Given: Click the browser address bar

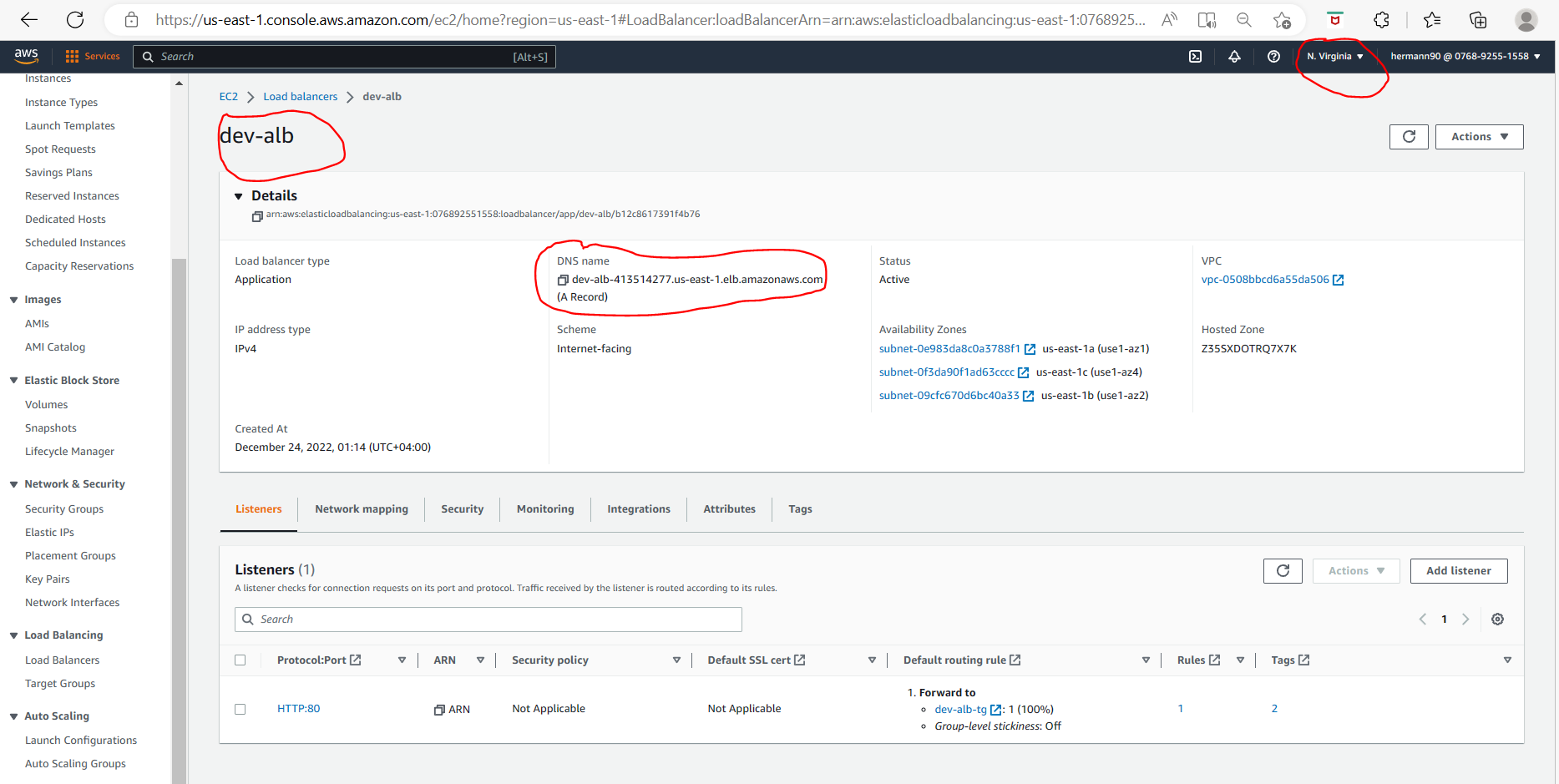Looking at the screenshot, I should click(650, 19).
